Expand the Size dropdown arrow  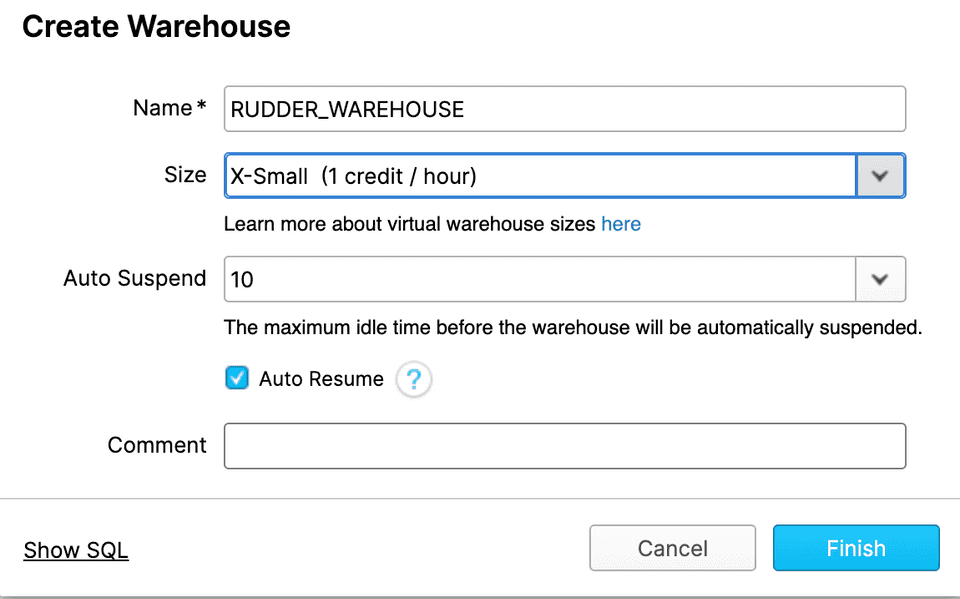(880, 176)
